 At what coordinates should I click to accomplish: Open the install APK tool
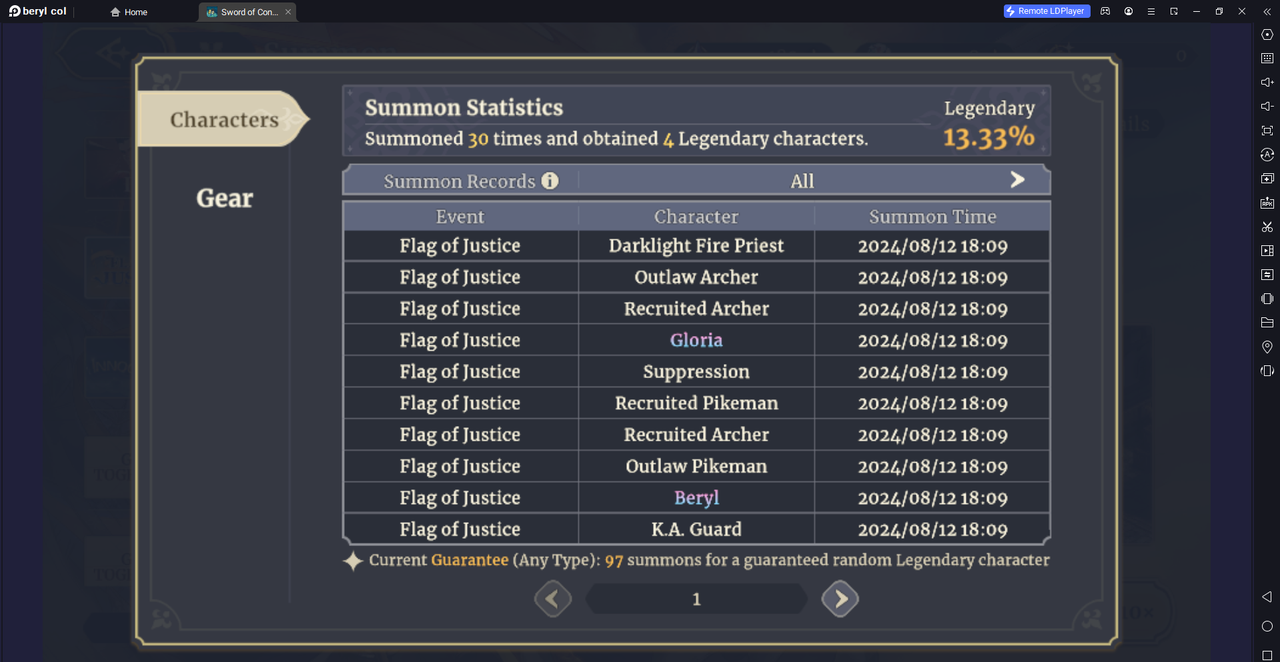[x=1267, y=203]
